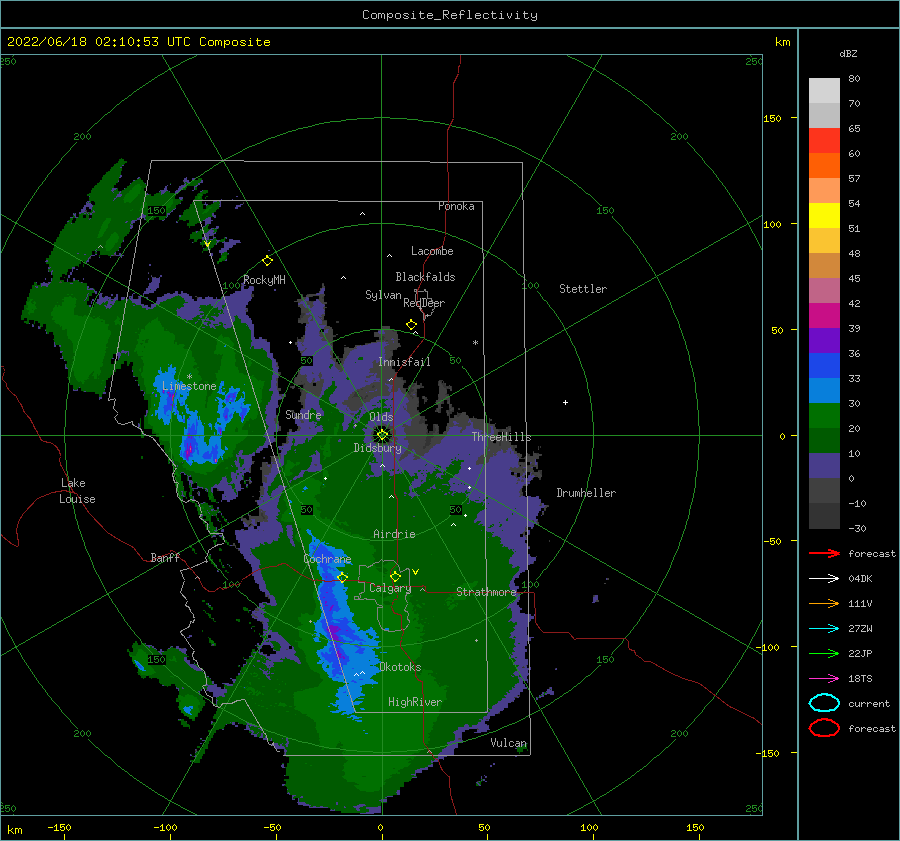Pick the dark orange swatch between 60 and 57
The image size is (900, 841).
point(824,166)
